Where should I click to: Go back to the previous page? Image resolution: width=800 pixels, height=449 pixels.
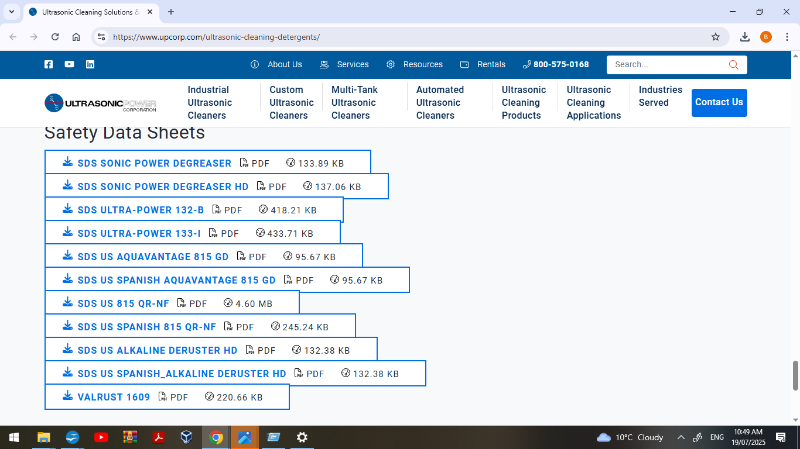point(13,37)
